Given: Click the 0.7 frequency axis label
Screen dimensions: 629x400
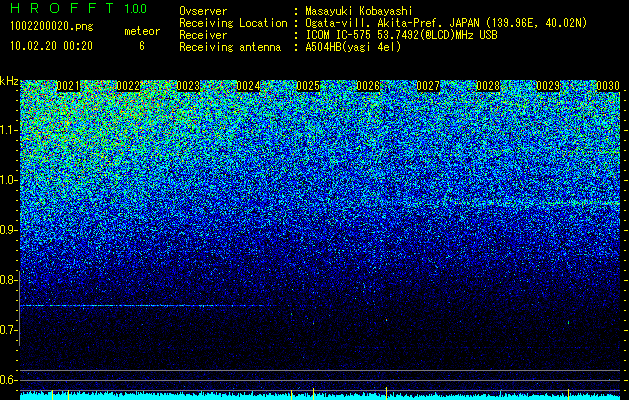Looking at the screenshot, I should (8, 330).
